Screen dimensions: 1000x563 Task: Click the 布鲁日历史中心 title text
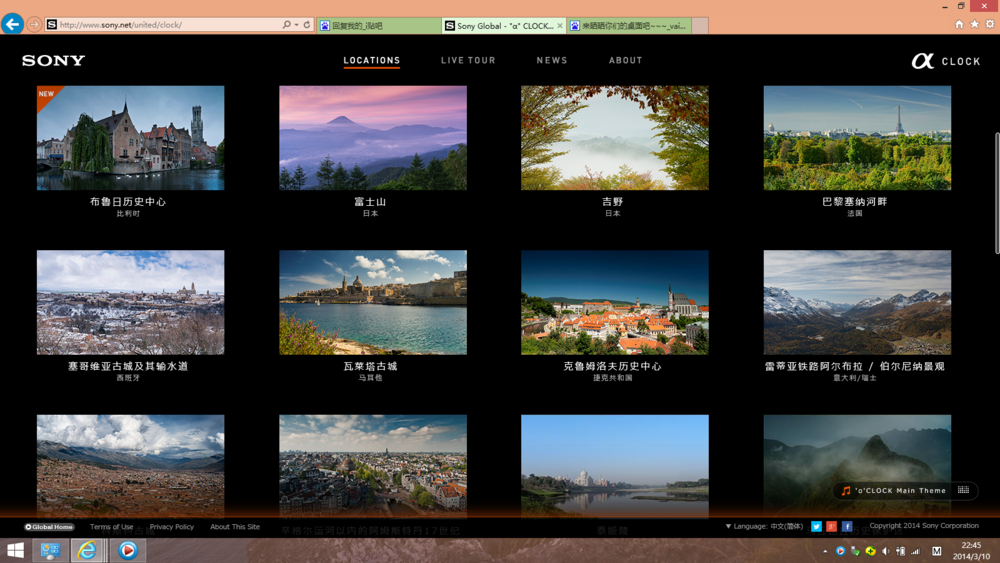coord(128,201)
